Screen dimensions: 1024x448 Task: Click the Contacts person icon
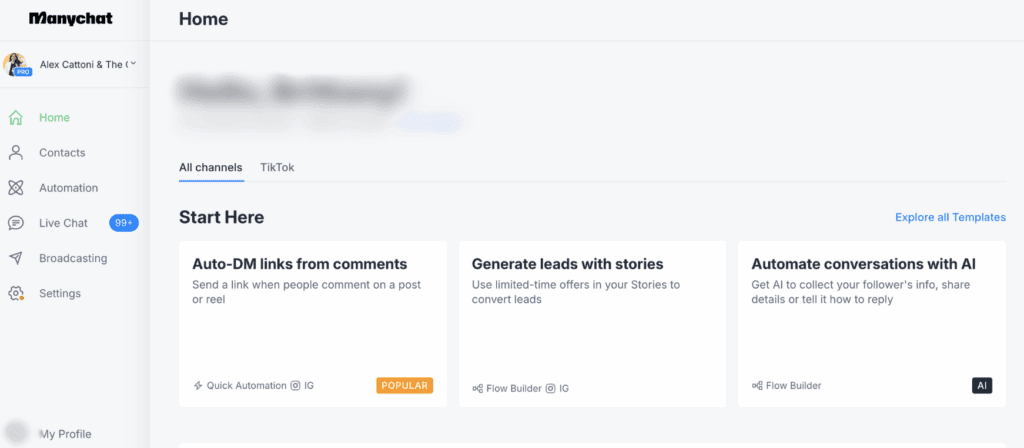[x=16, y=153]
